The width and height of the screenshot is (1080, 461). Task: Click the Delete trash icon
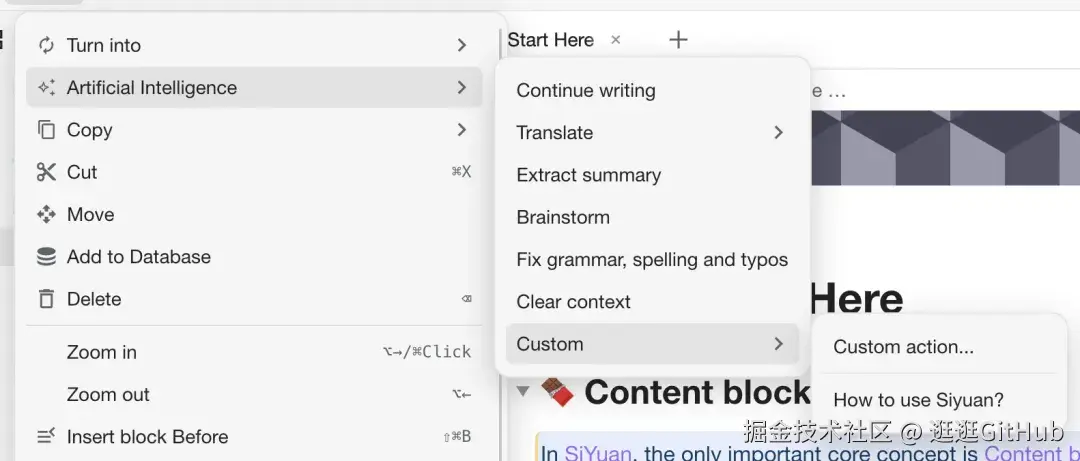click(46, 299)
